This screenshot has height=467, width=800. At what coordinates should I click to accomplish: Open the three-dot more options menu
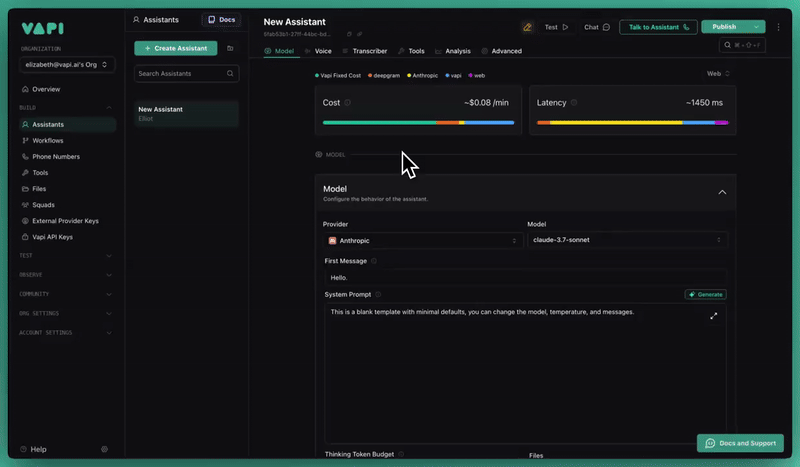click(x=778, y=27)
